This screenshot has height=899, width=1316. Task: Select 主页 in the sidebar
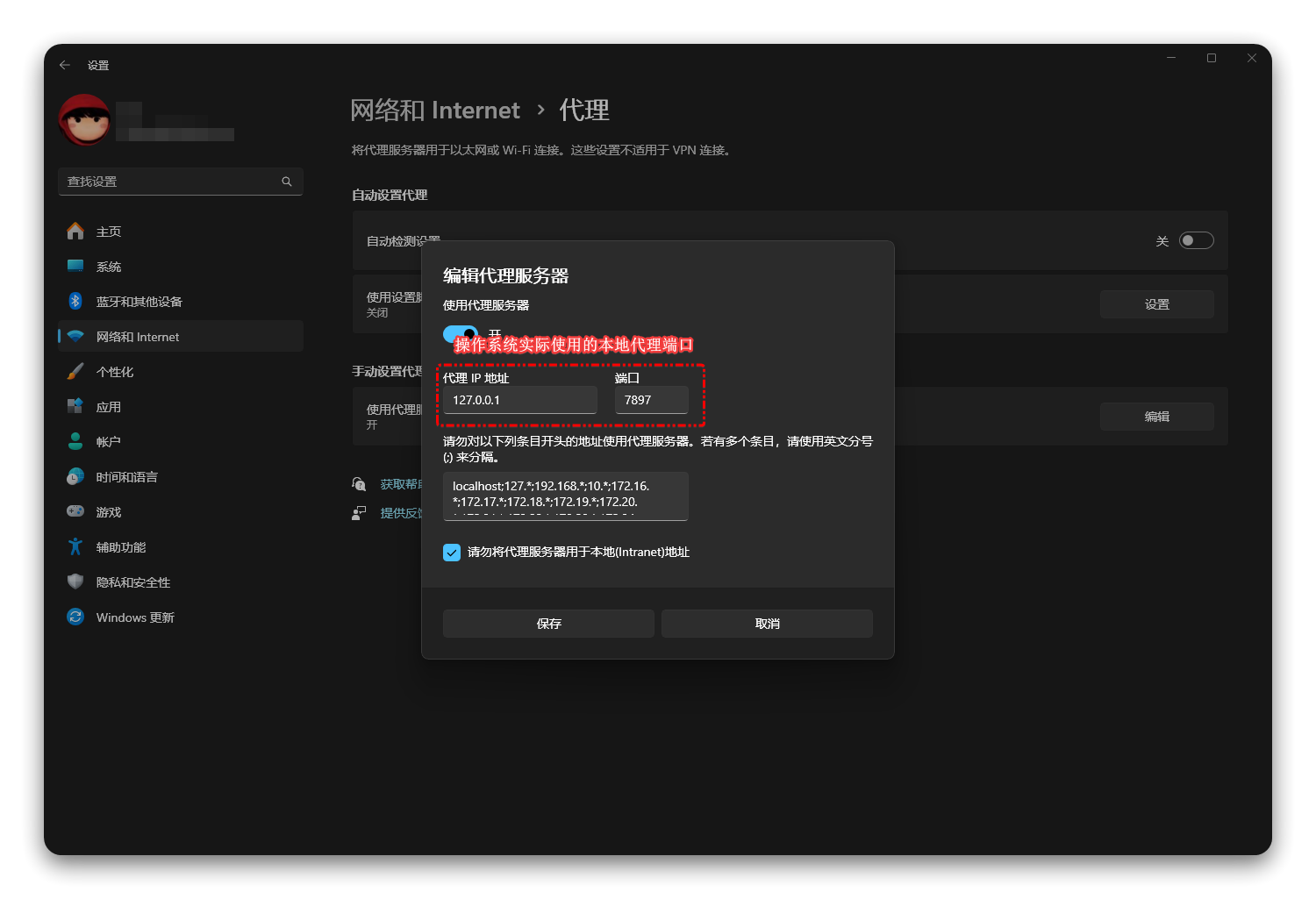pos(181,231)
